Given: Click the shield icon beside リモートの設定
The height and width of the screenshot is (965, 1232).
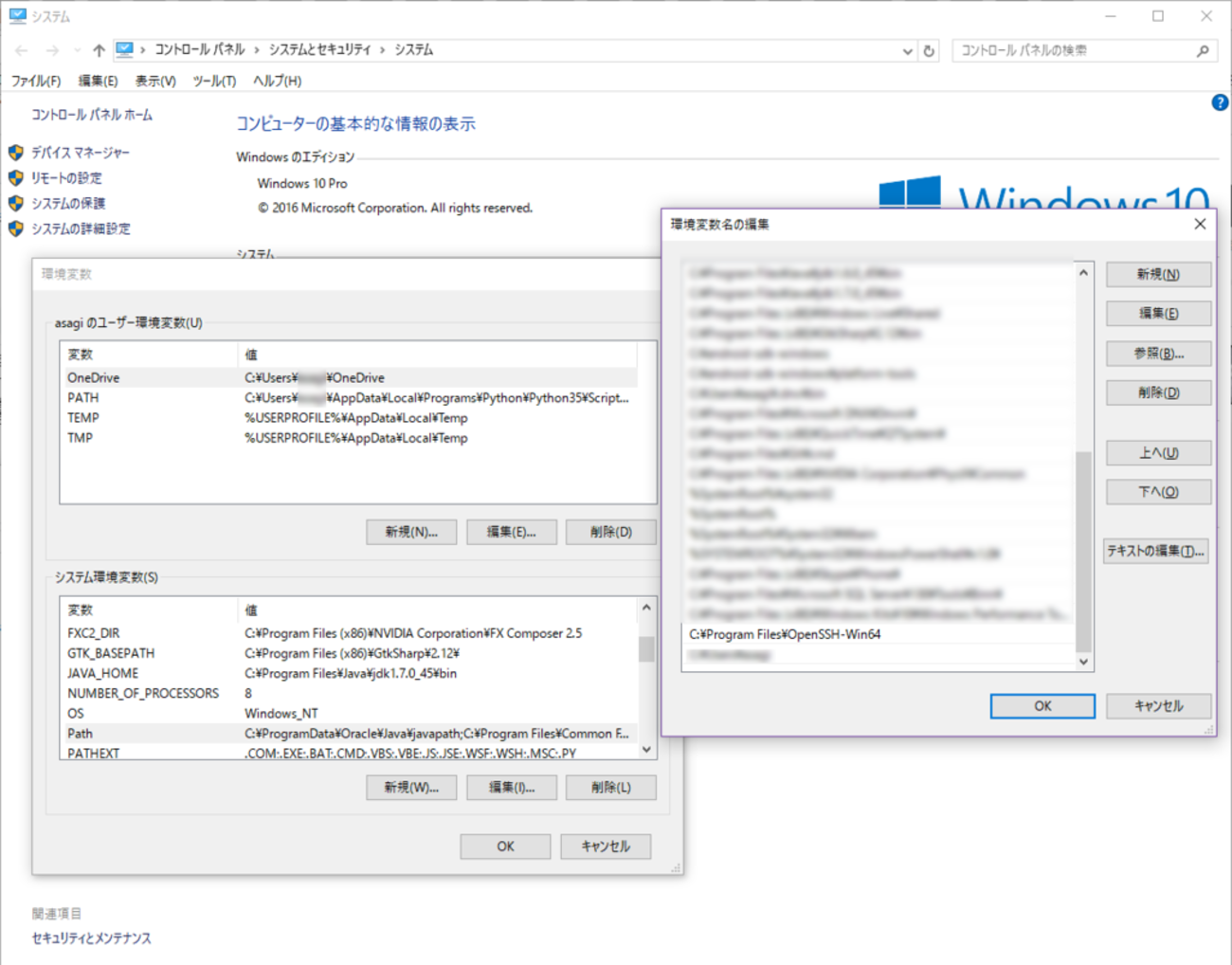Looking at the screenshot, I should [x=16, y=178].
